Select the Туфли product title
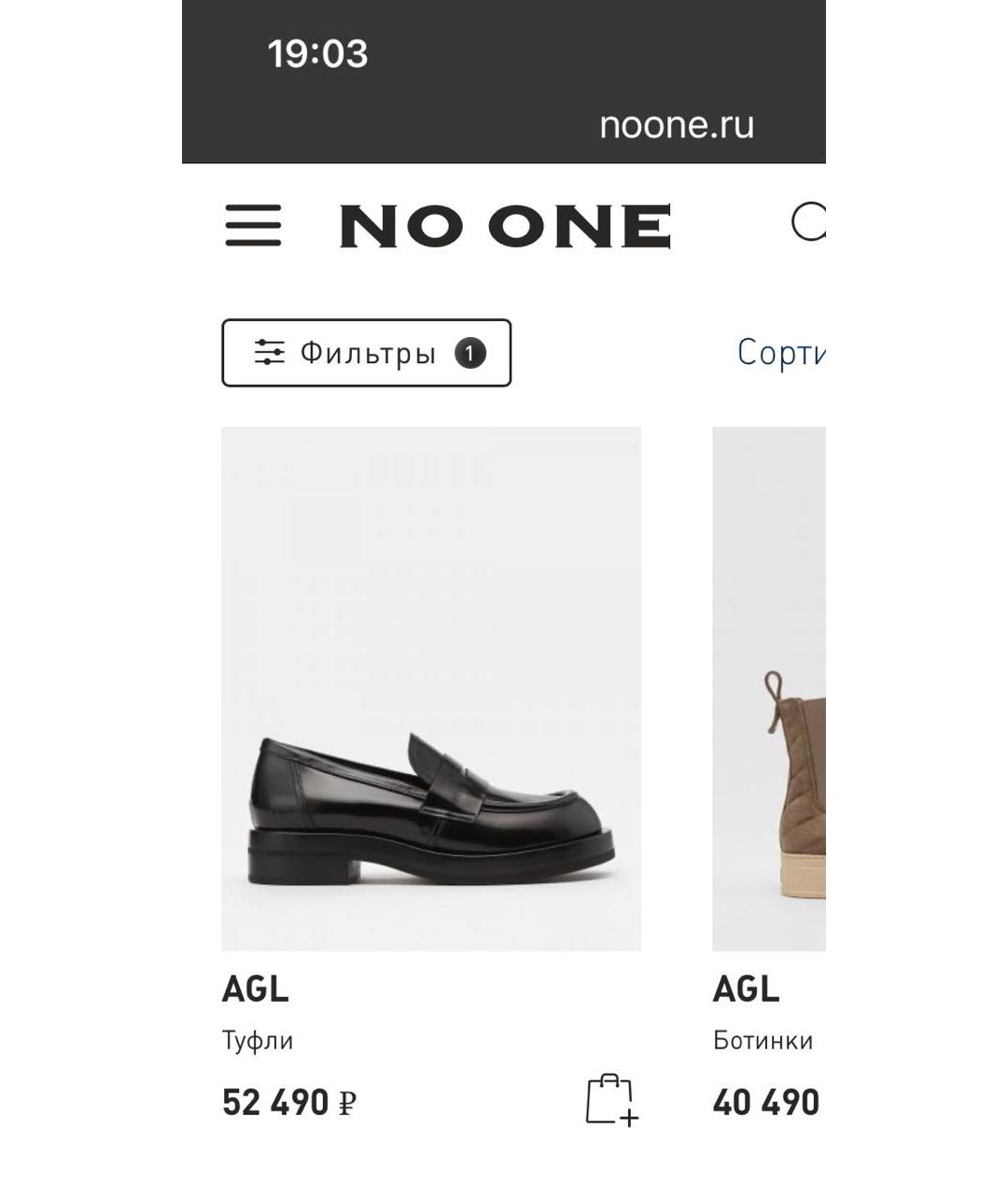Viewport: 1008px width, 1195px height. (x=258, y=1040)
